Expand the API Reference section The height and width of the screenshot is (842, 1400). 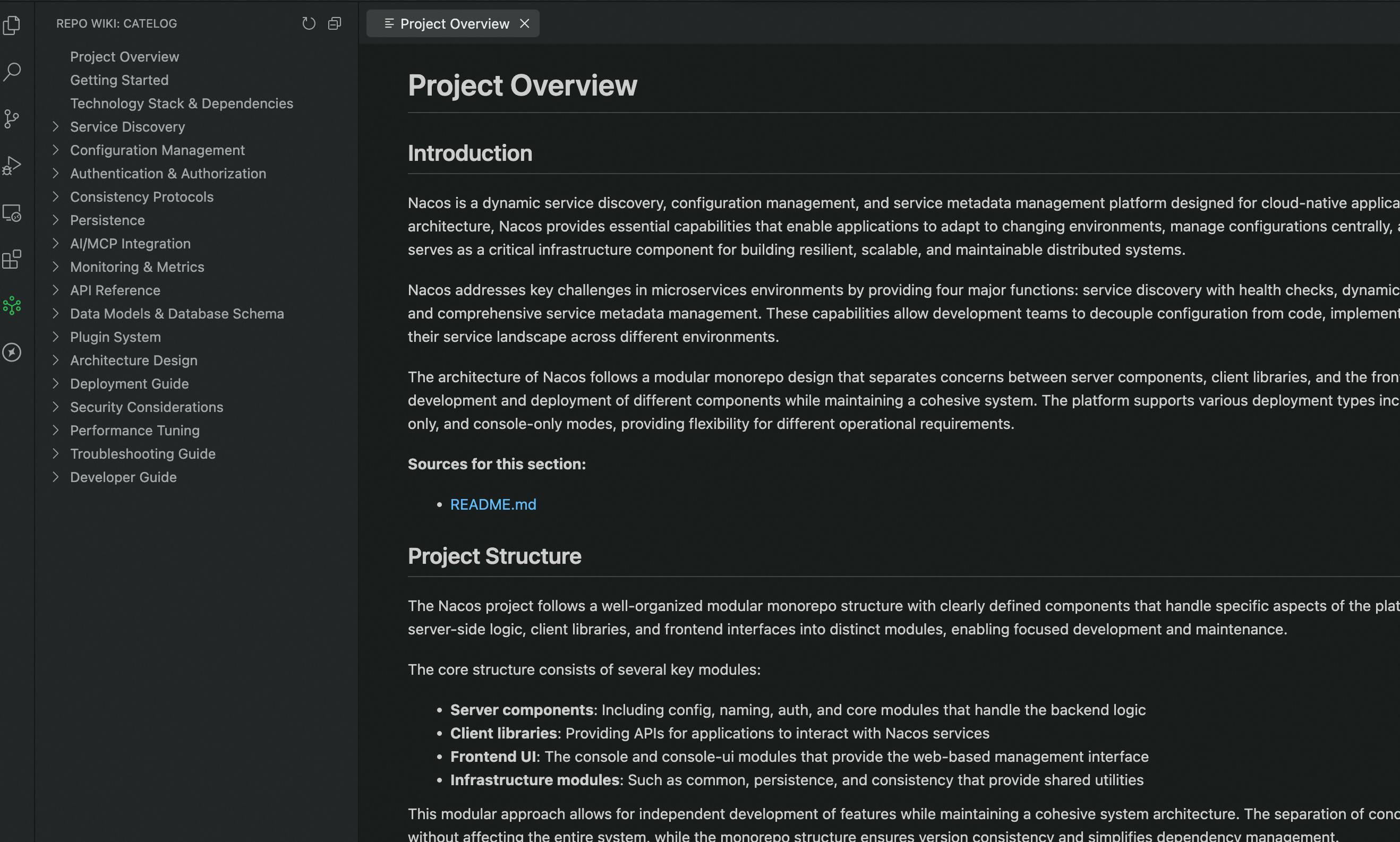pos(56,290)
